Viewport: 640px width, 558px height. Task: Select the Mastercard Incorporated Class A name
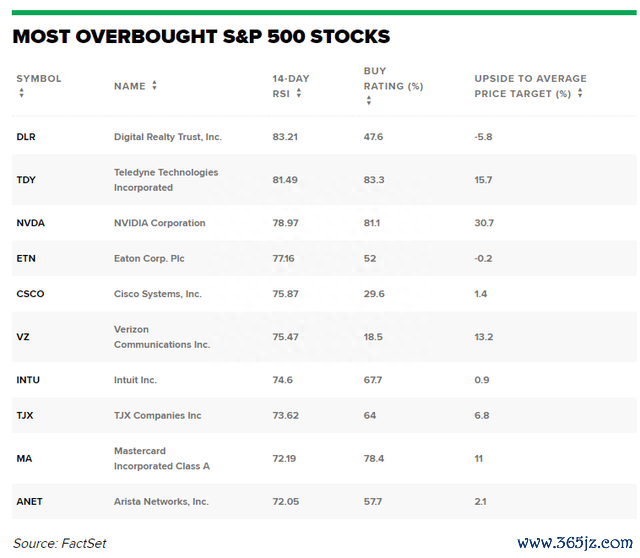(162, 458)
